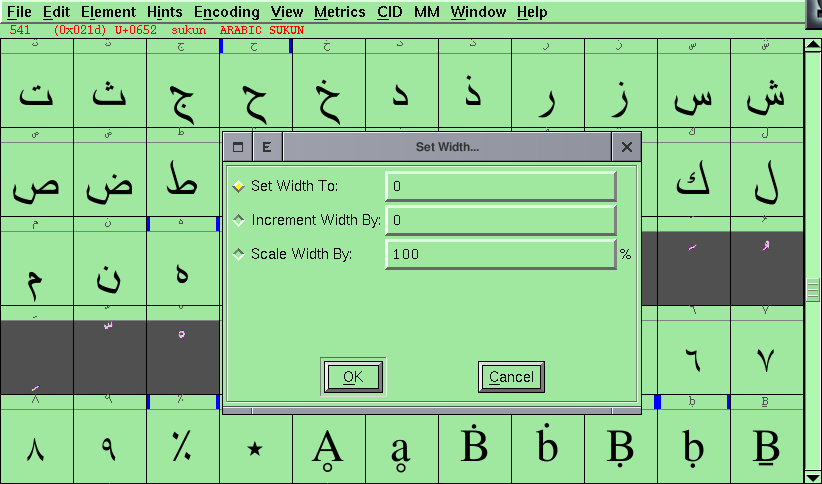This screenshot has width=822, height=484.
Task: Select the Increment Width By option
Action: coord(238,220)
